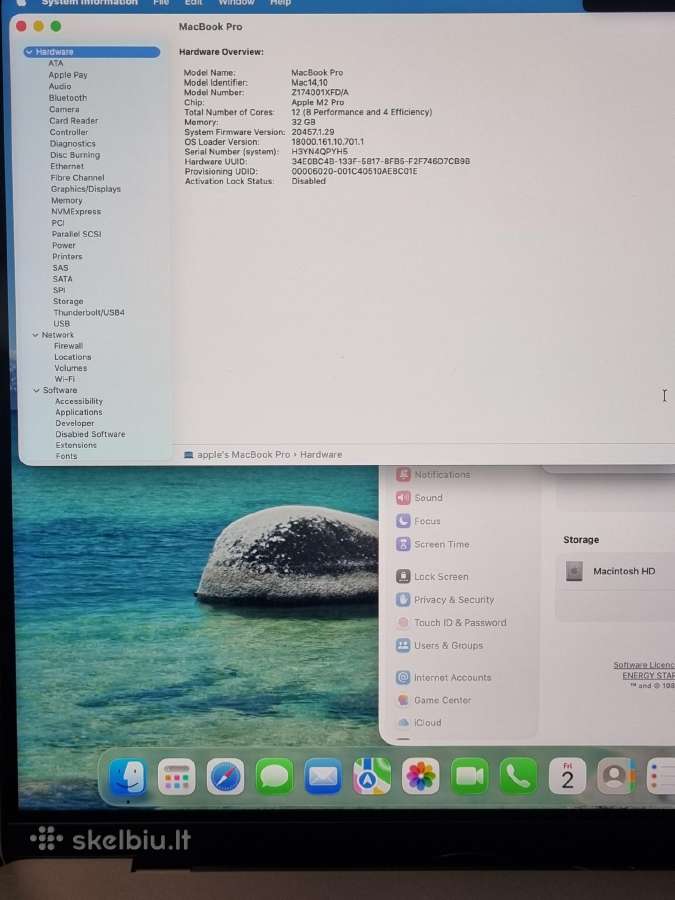The image size is (675, 900).
Task: Click the Apple M2 Pro chip value
Action: click(x=317, y=102)
